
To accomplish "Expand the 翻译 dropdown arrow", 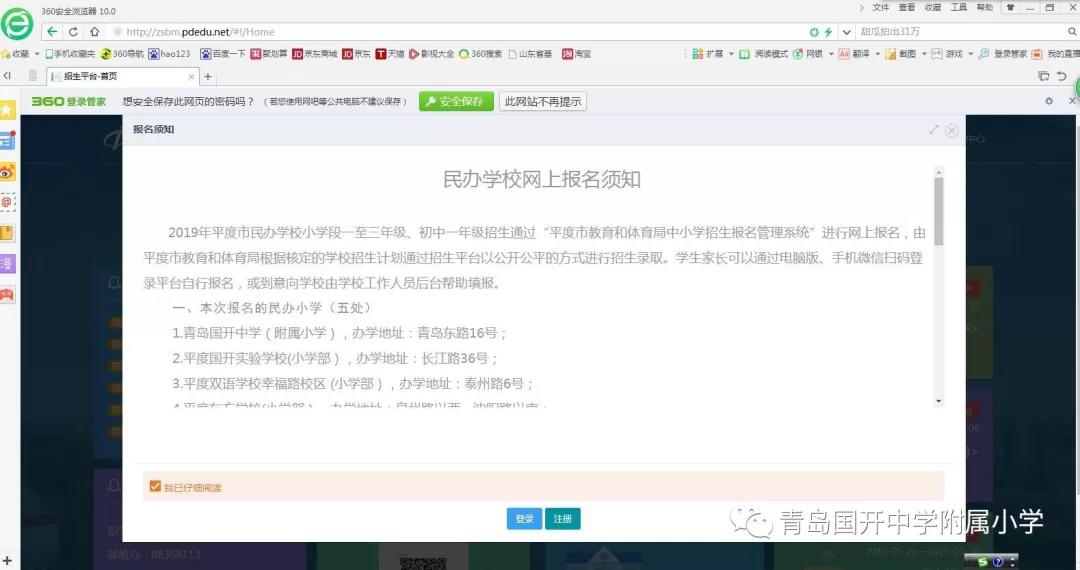I will tap(878, 54).
